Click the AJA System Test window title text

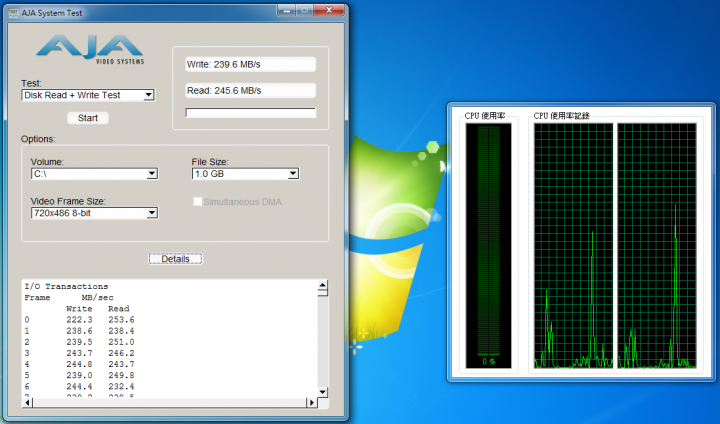[52, 13]
